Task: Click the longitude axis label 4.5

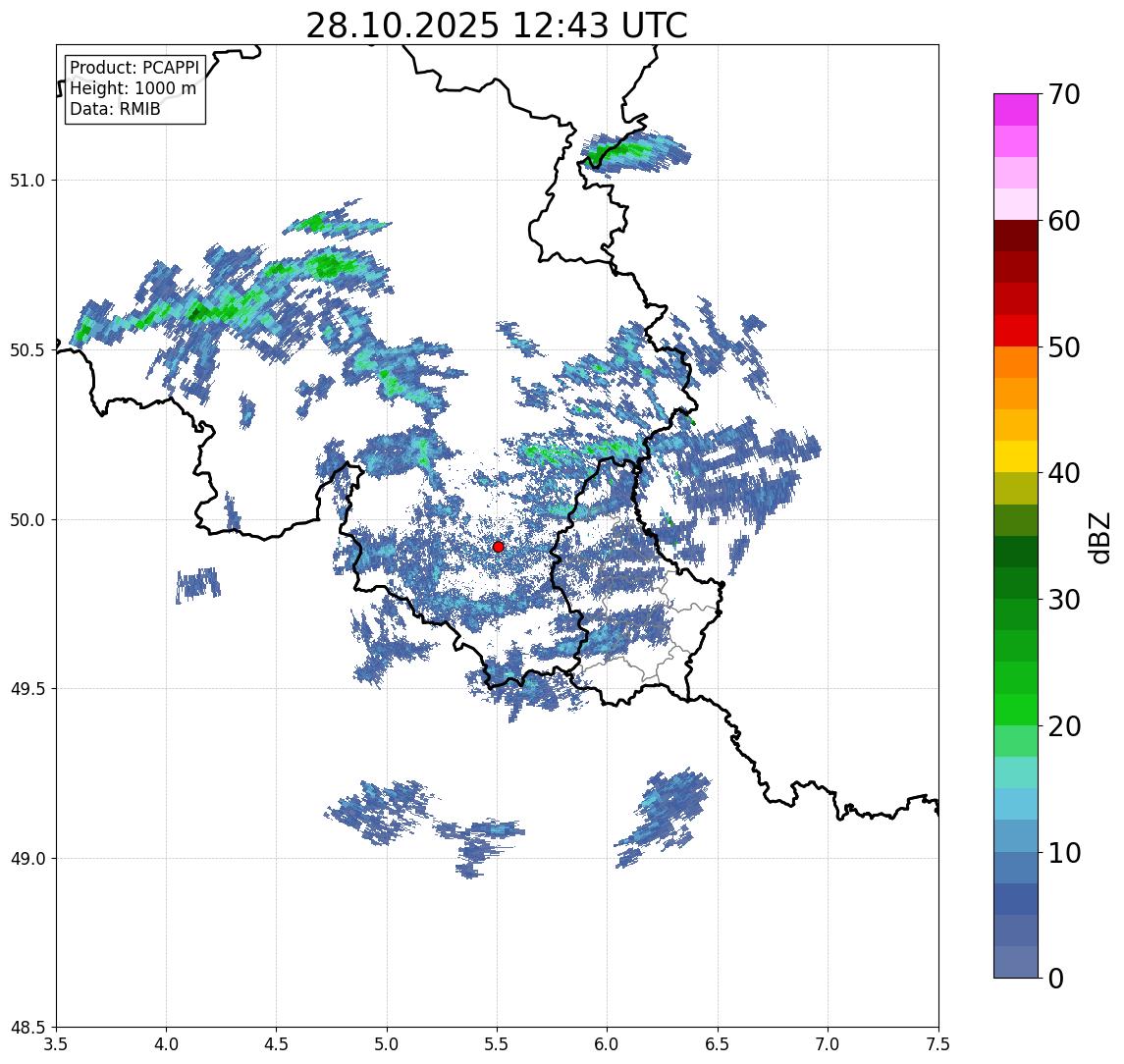Action: (x=277, y=1044)
